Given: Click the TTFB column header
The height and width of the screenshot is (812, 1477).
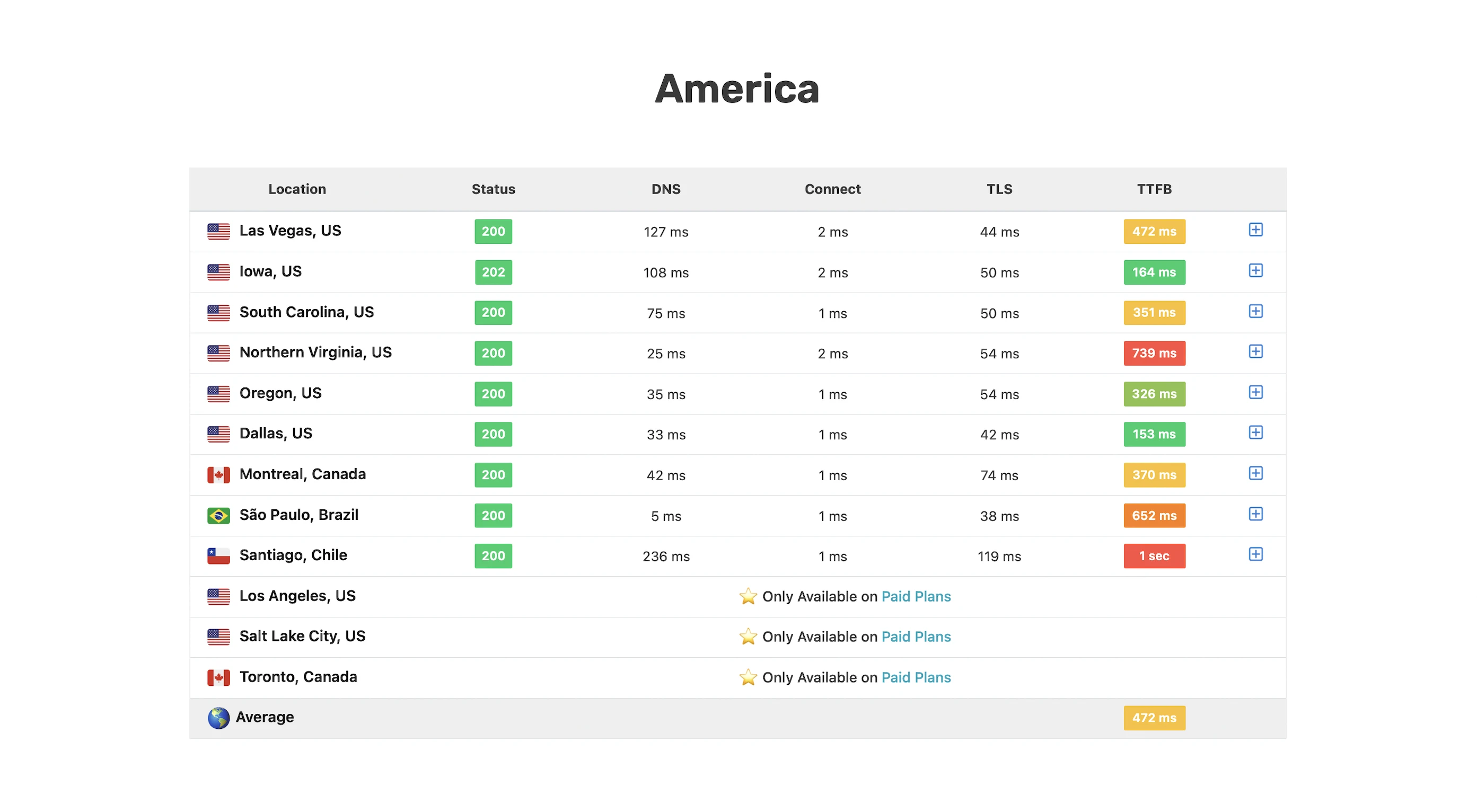Looking at the screenshot, I should tap(1154, 189).
